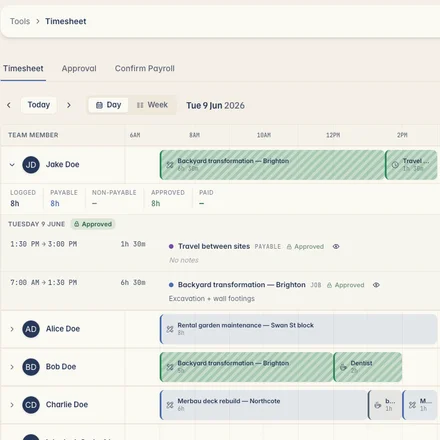
Task: Open Jake's Backyard transformation — Brighton time block
Action: [272, 165]
